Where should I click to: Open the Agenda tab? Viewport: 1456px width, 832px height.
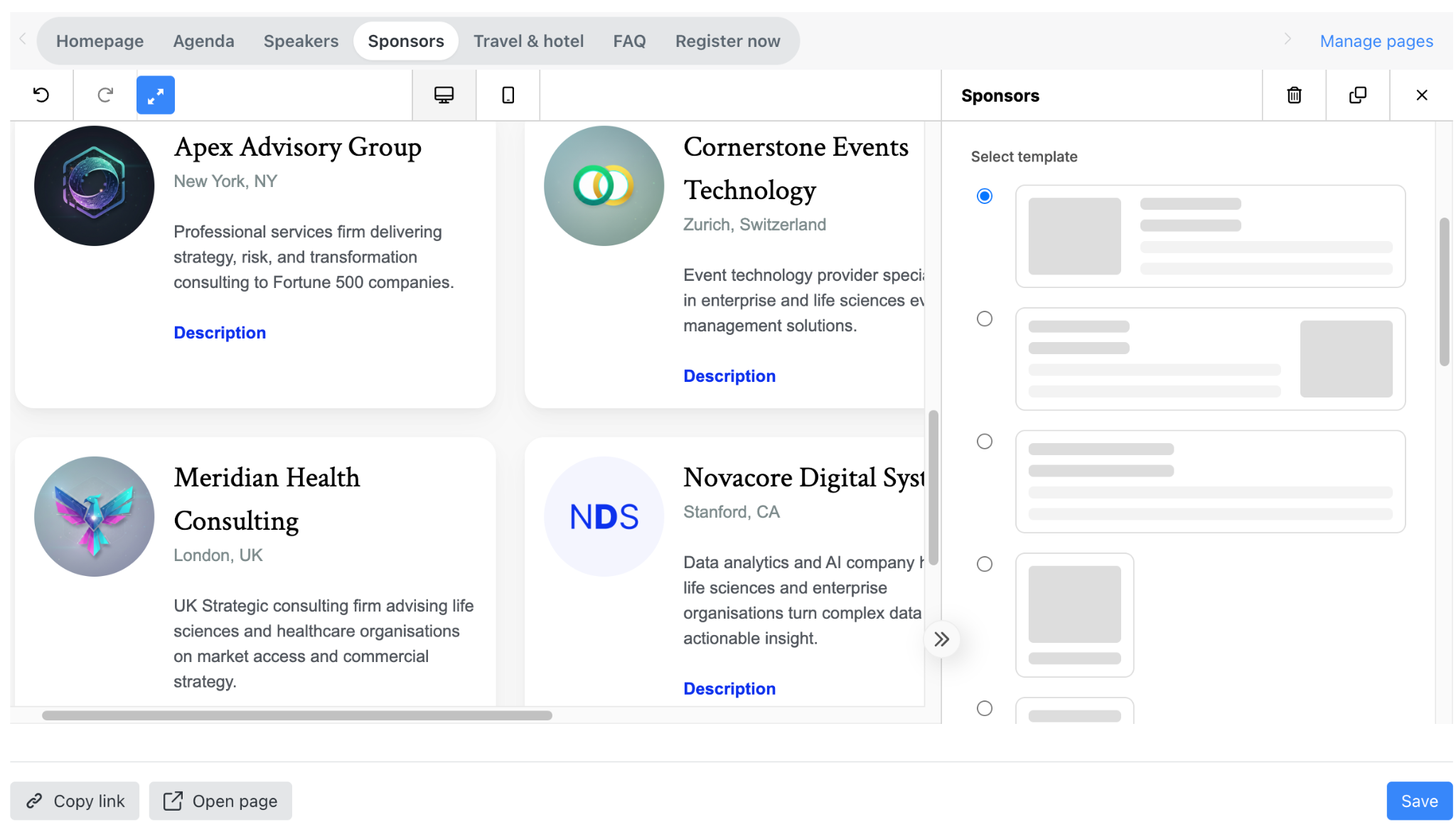pos(204,41)
